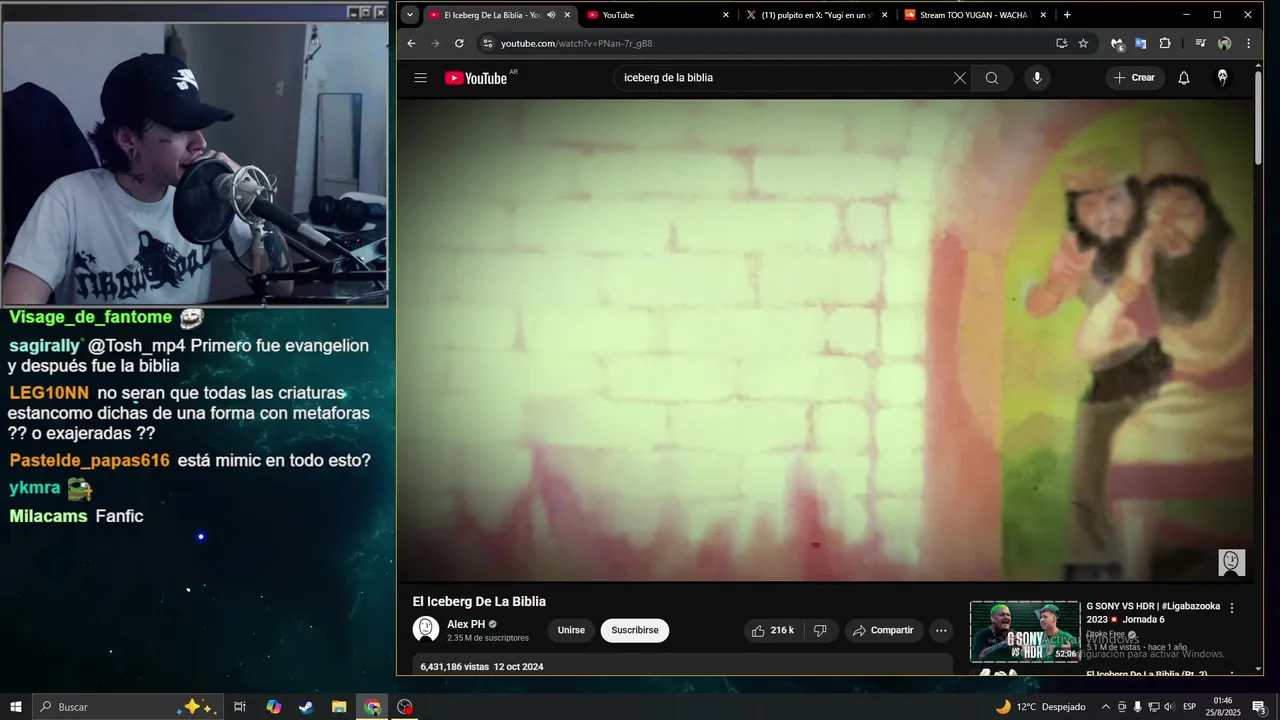This screenshot has height=720, width=1280.
Task: Like the video showing 216 k
Action: pyautogui.click(x=773, y=631)
